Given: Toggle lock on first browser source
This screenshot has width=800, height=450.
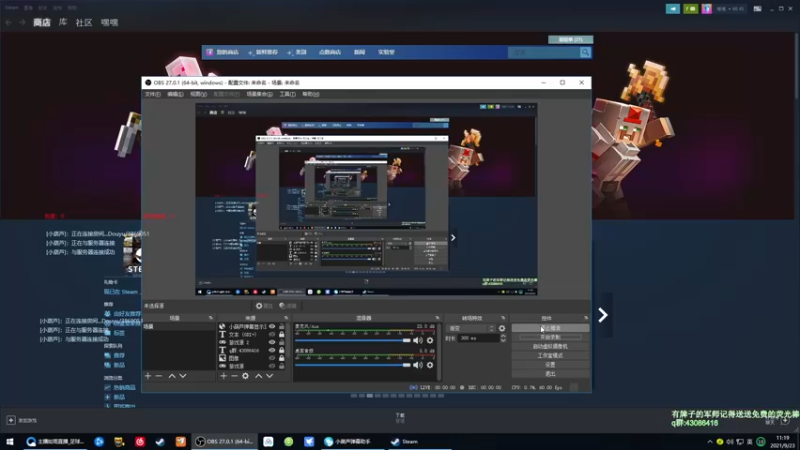Looking at the screenshot, I should tap(282, 327).
